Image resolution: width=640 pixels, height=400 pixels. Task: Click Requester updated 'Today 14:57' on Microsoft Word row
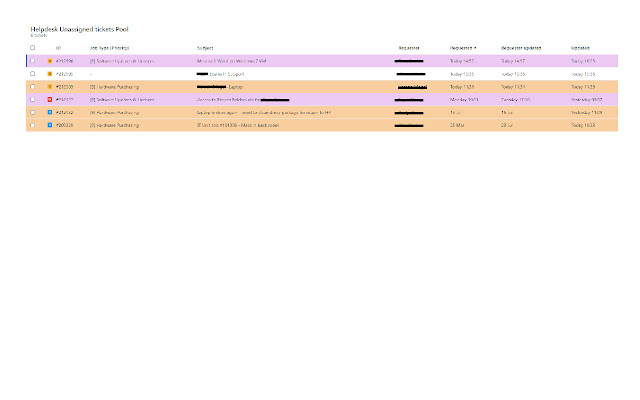click(x=513, y=61)
